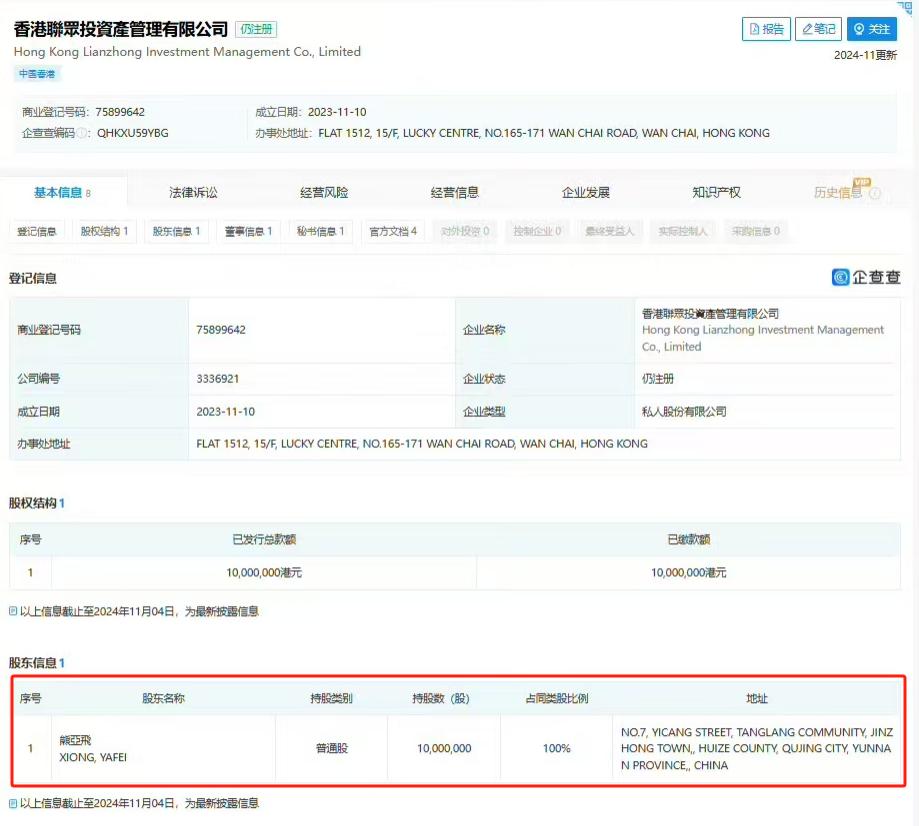Select the 股东信息 sub-tab

pos(176,231)
